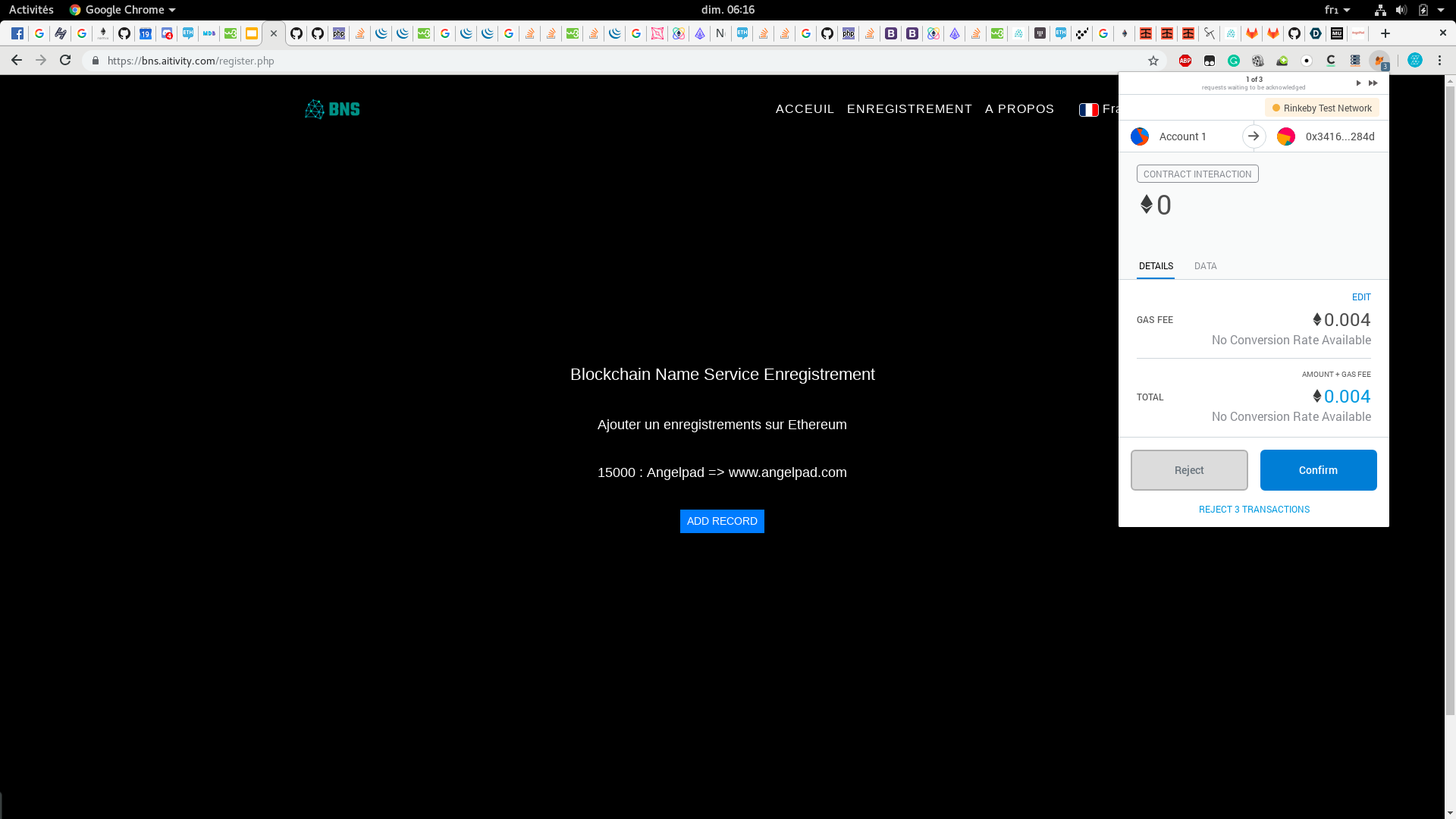Open the ENREGISTREMENT menu item

point(909,109)
